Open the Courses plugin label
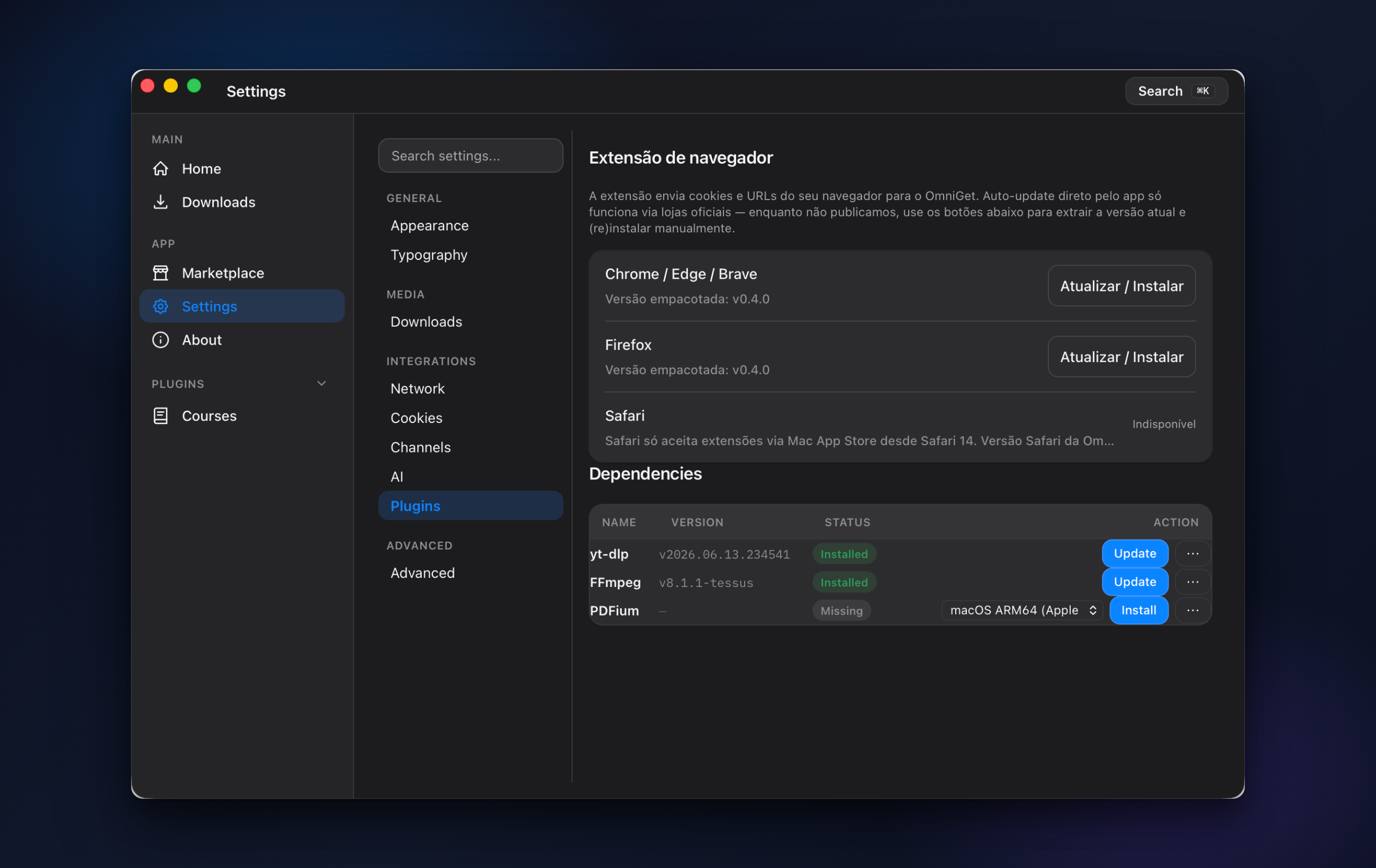 (x=209, y=416)
